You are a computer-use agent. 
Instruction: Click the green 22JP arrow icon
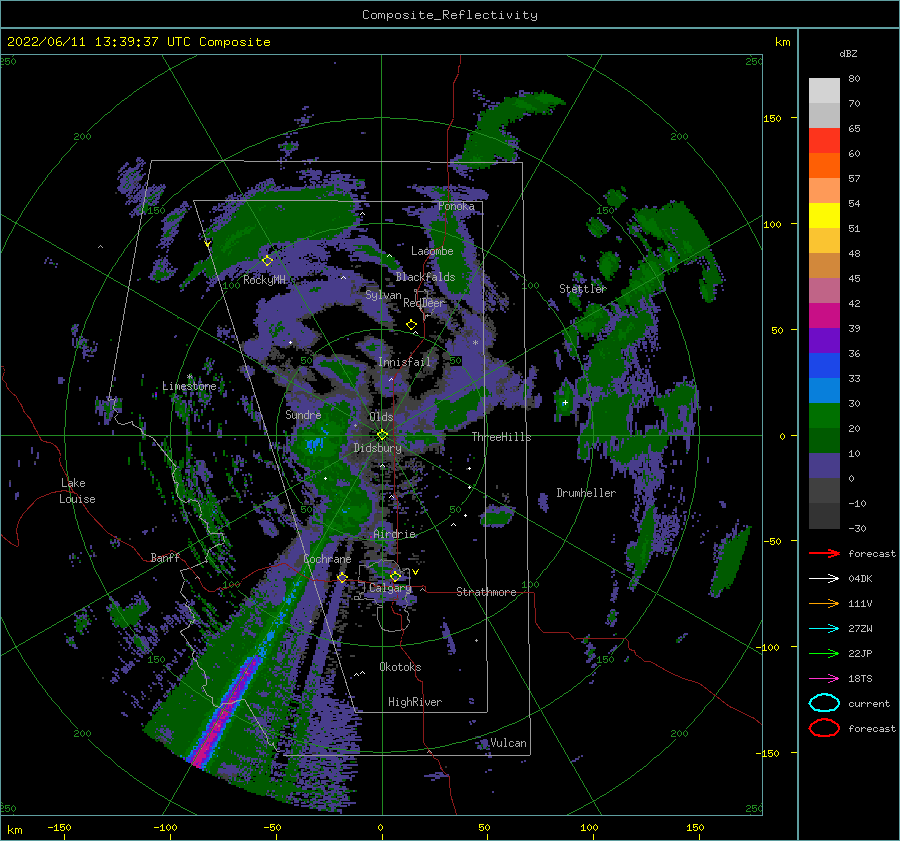pyautogui.click(x=824, y=653)
